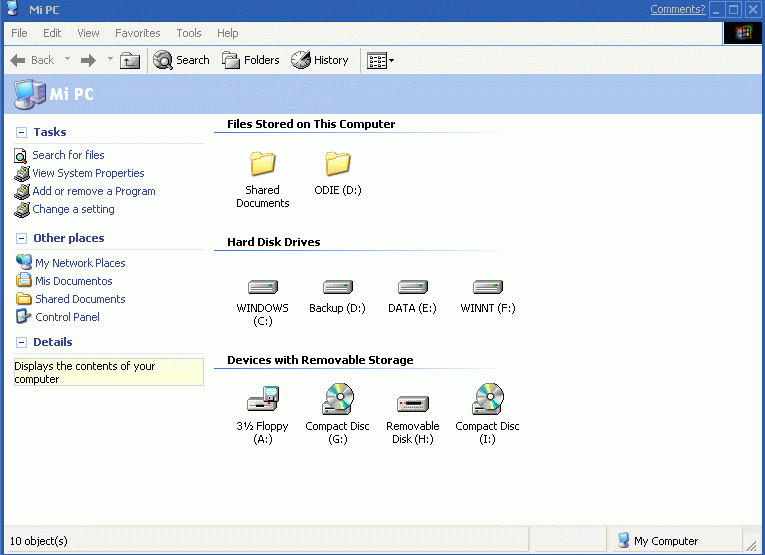765x555 pixels.
Task: Click the Comments? link
Action: pos(678,9)
